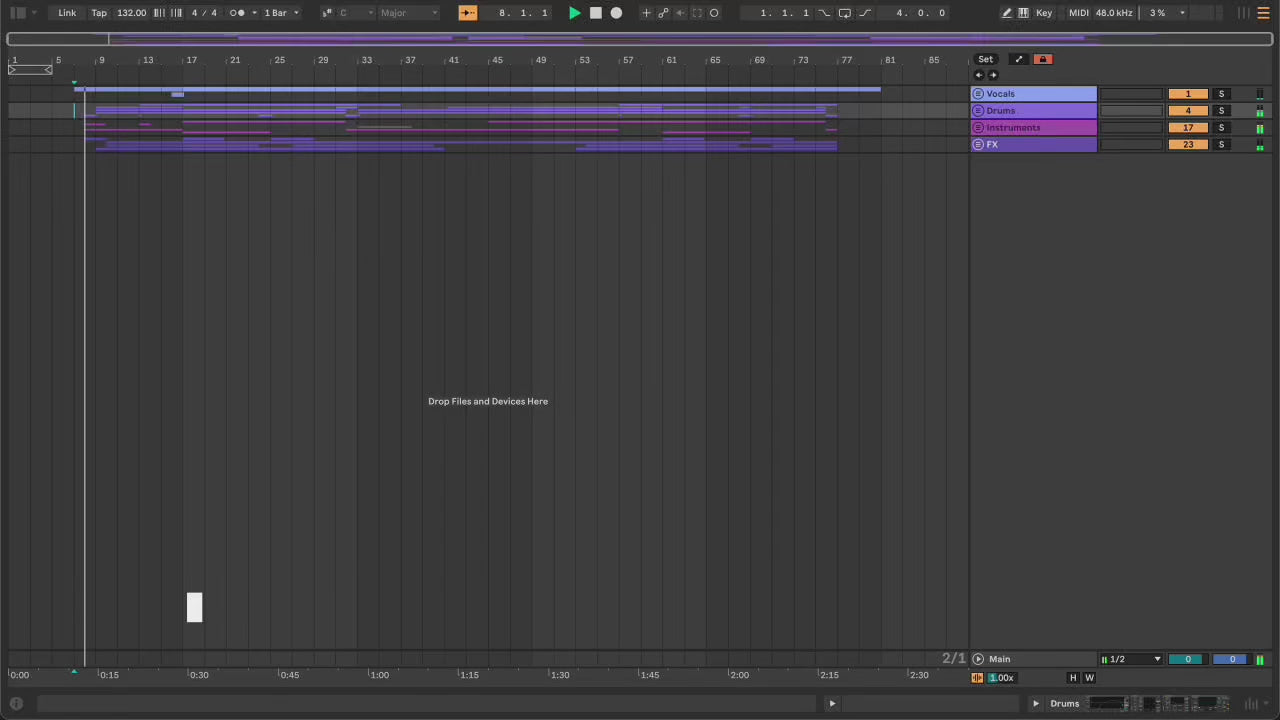
Task: Open the 1 Bar quantization dropdown
Action: [281, 13]
